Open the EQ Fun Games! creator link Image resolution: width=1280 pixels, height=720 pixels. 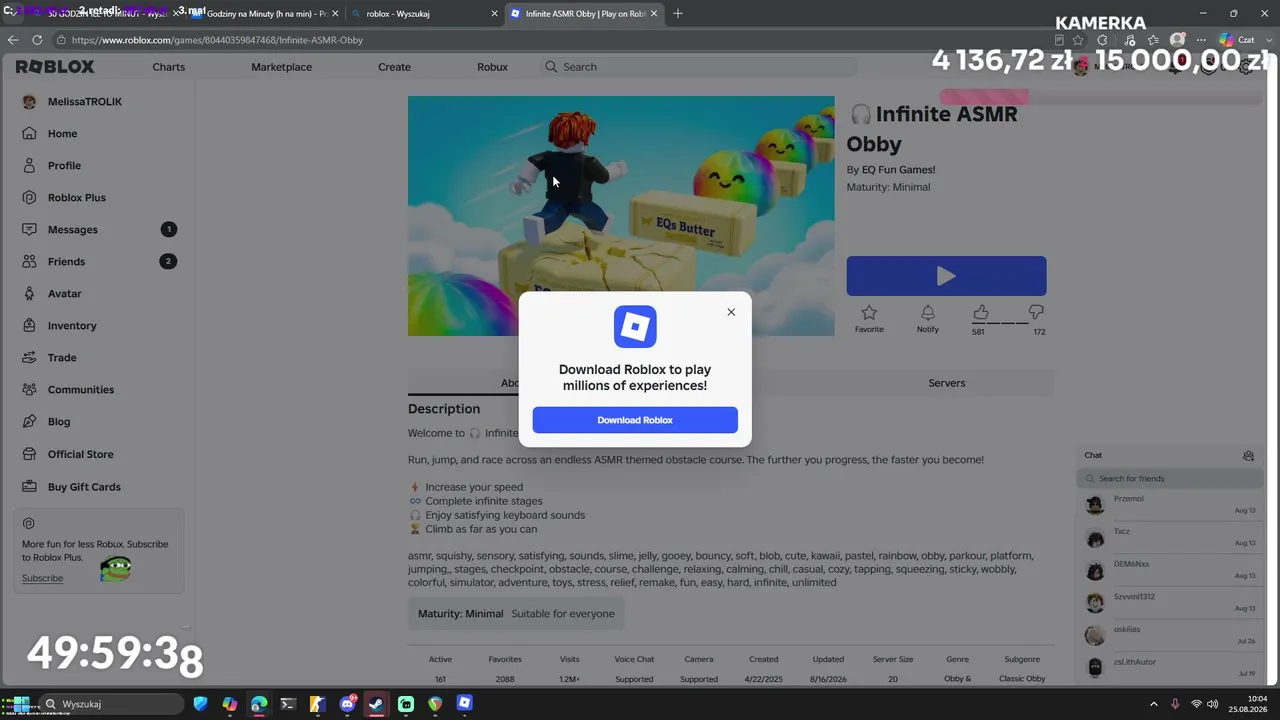(899, 170)
